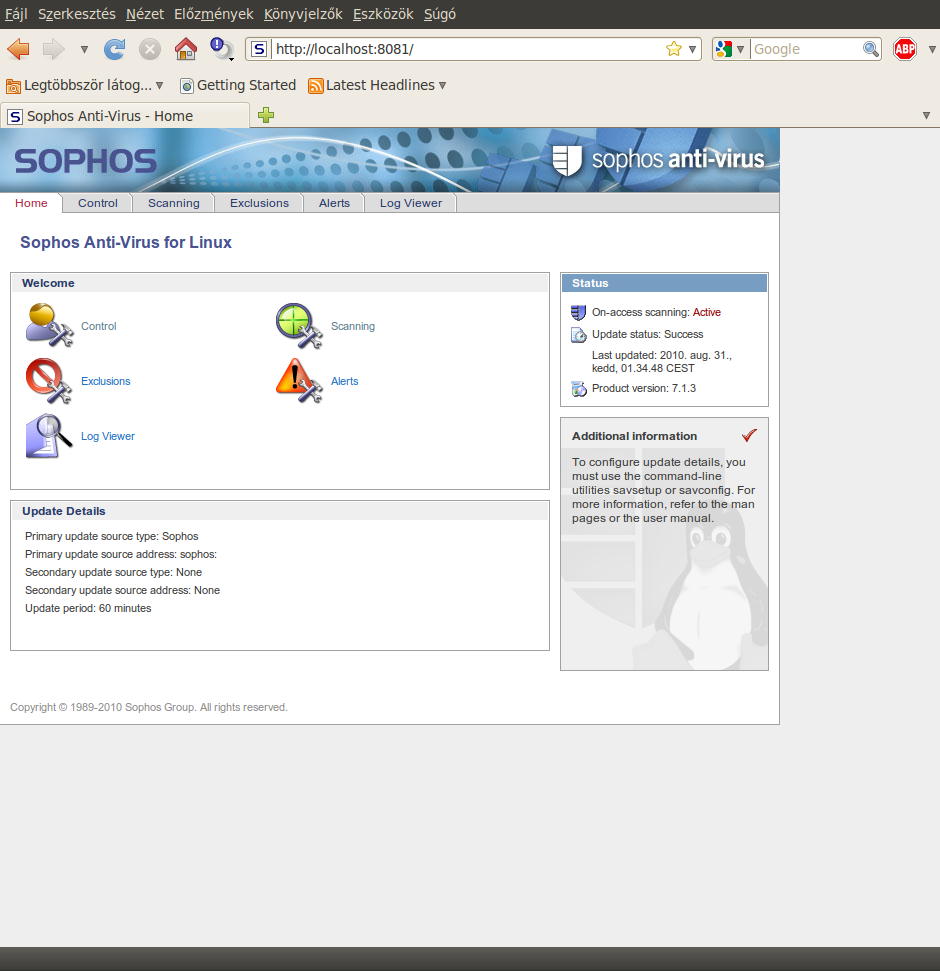940x971 pixels.
Task: Click the Log Viewer magnifier document icon
Action: [x=49, y=435]
